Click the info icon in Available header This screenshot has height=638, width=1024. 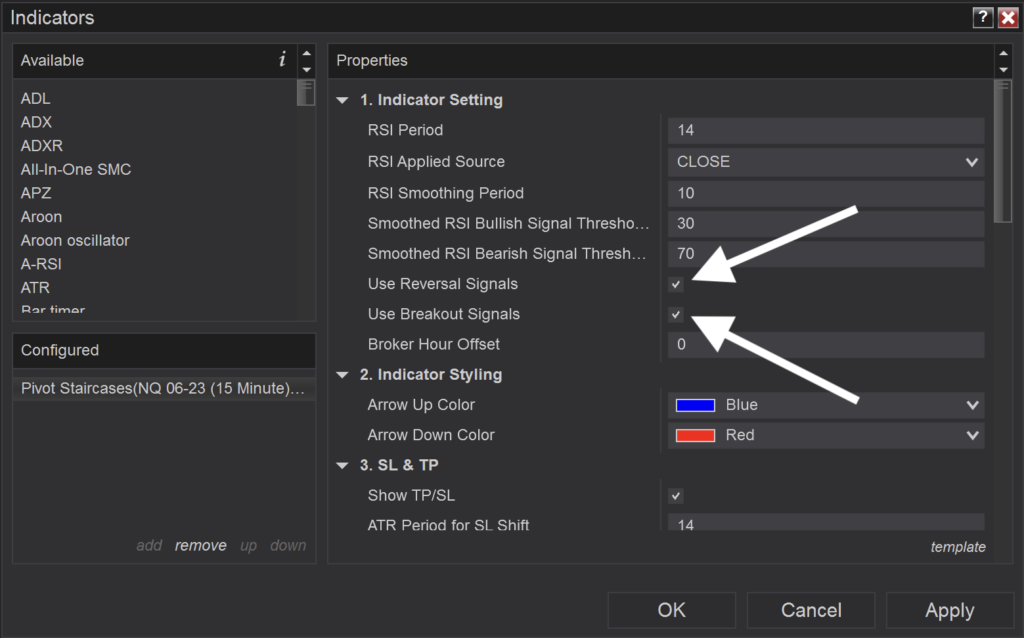(x=282, y=59)
